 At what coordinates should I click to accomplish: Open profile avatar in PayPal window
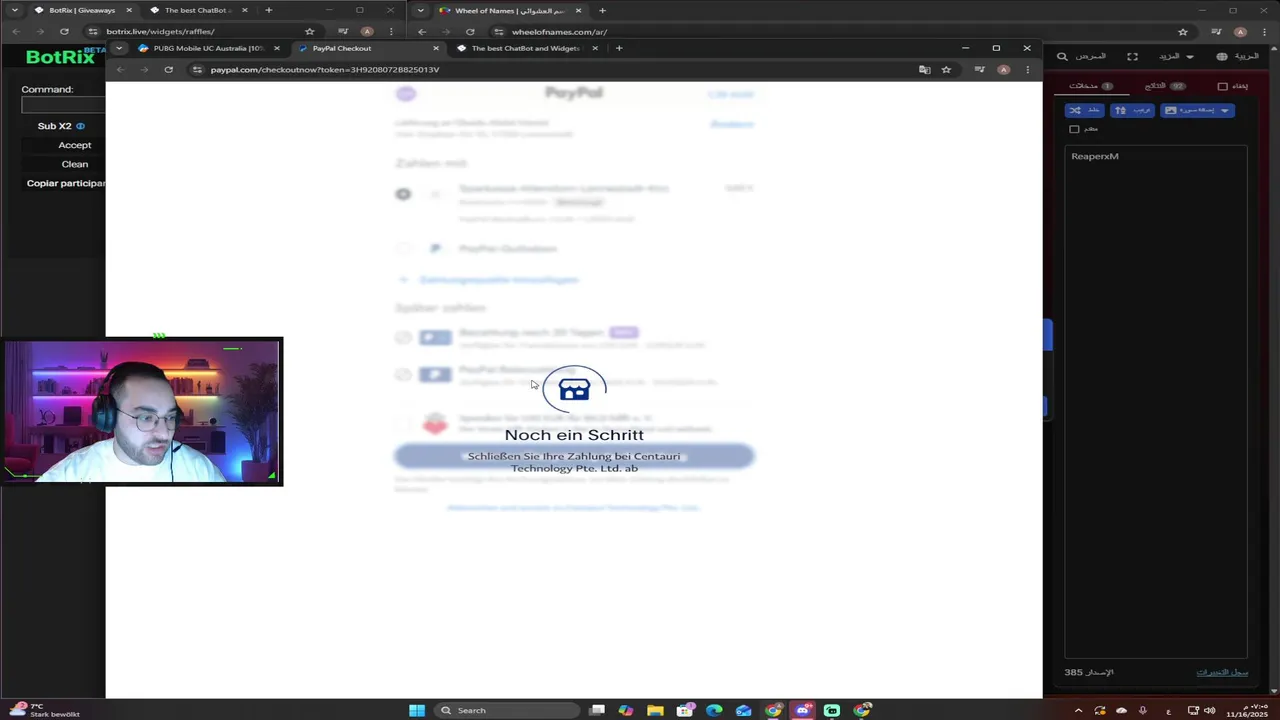[1003, 69]
